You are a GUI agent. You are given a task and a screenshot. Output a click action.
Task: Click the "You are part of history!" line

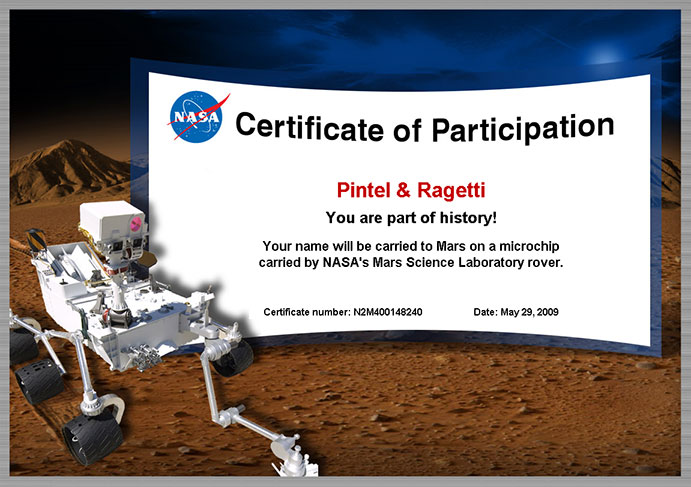(x=411, y=217)
